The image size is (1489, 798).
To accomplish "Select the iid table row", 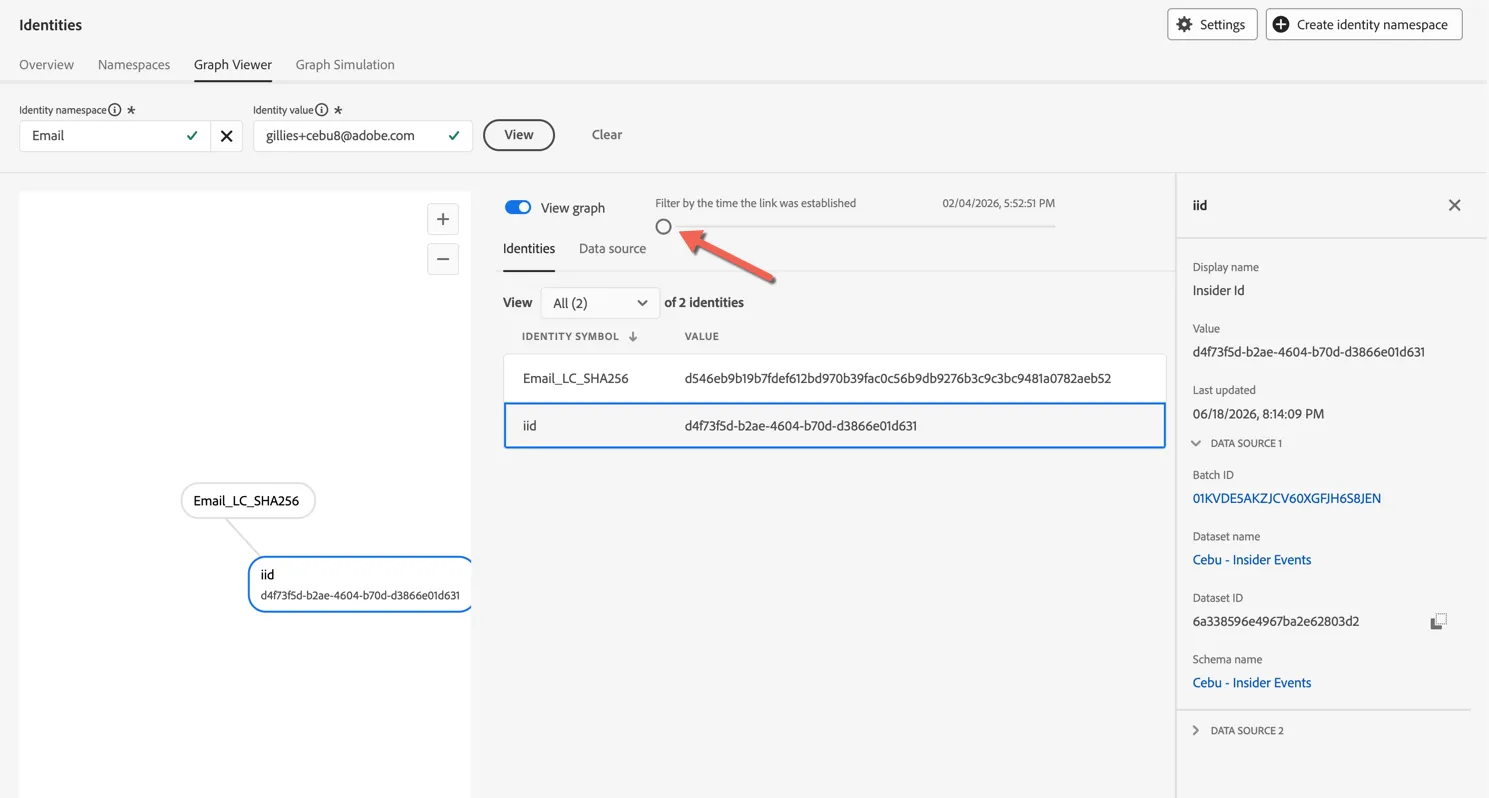I will tap(835, 426).
